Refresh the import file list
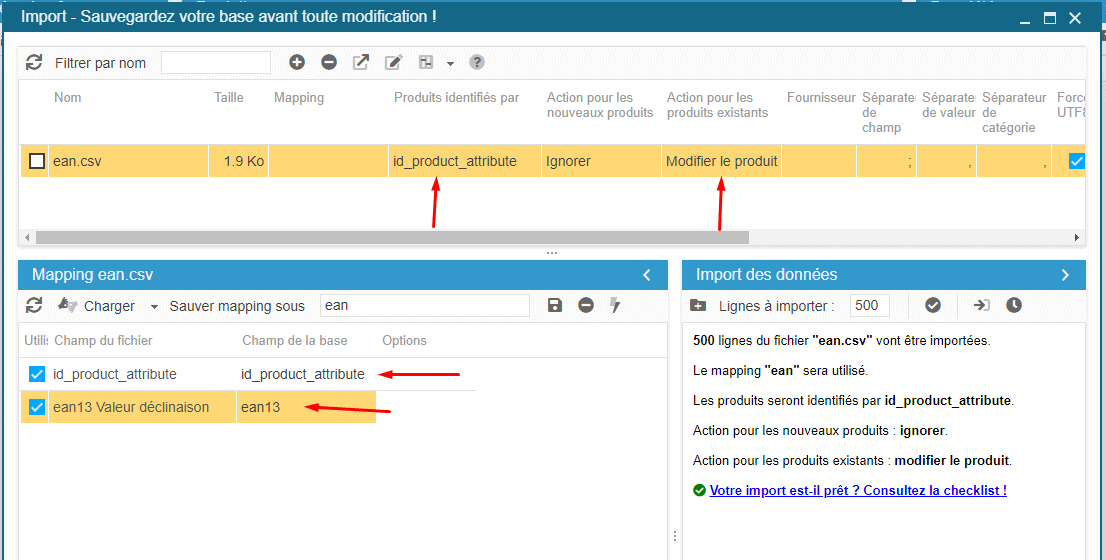Image resolution: width=1106 pixels, height=560 pixels. click(x=34, y=63)
